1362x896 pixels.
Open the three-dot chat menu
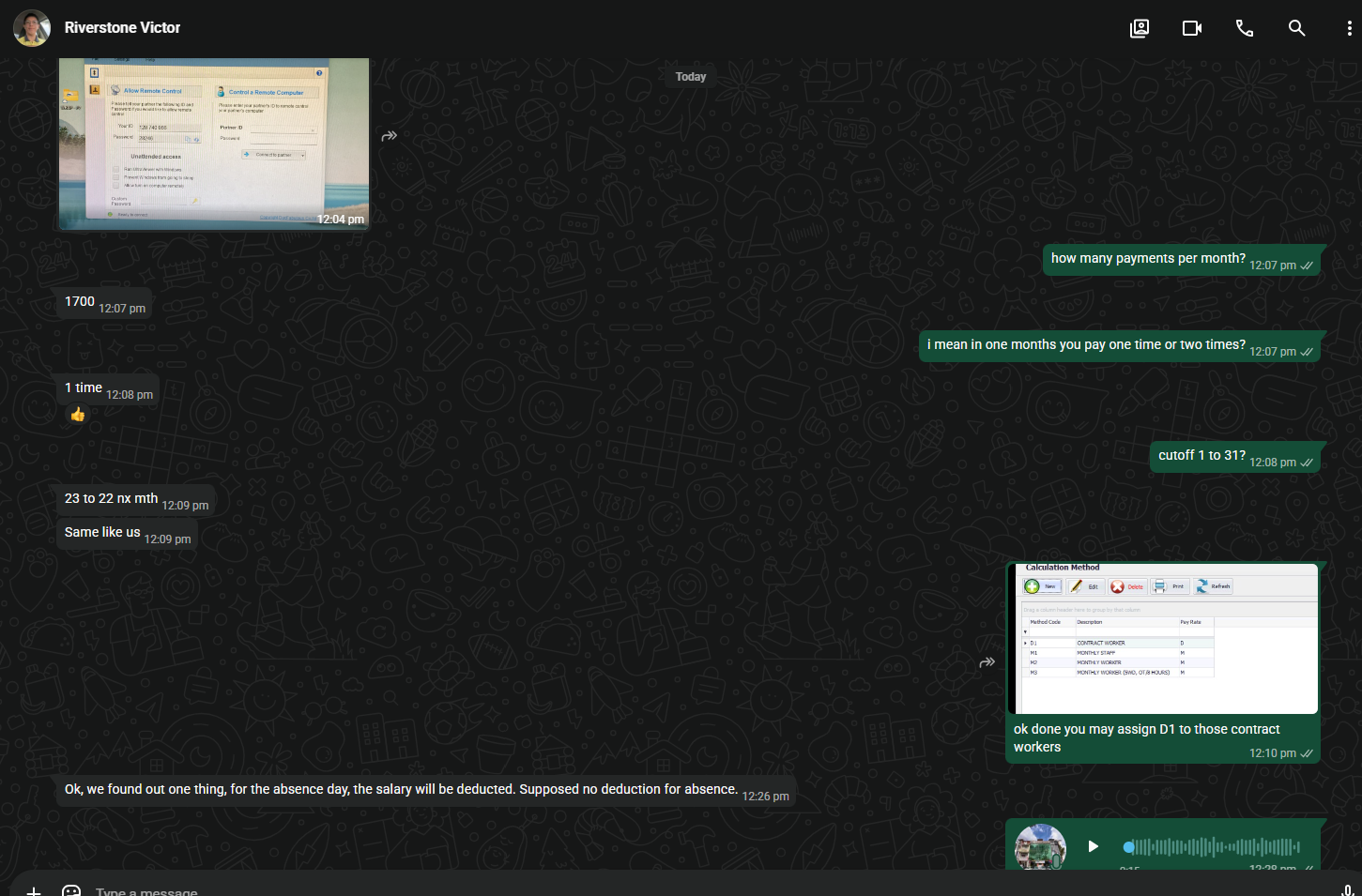tap(1350, 28)
